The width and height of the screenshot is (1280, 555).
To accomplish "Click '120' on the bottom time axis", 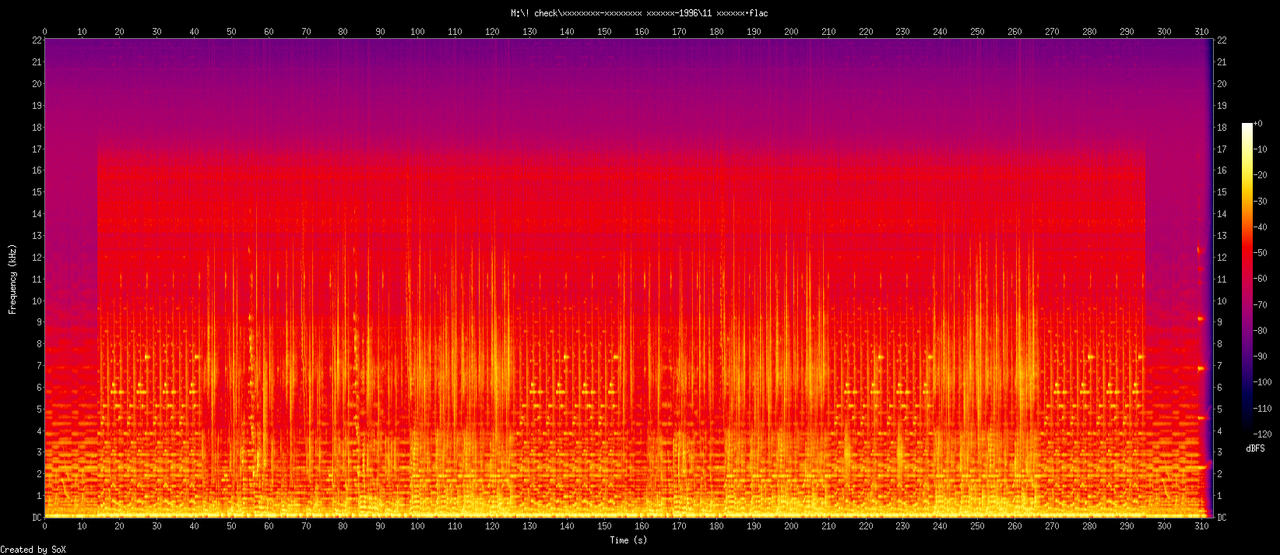I will (x=492, y=526).
